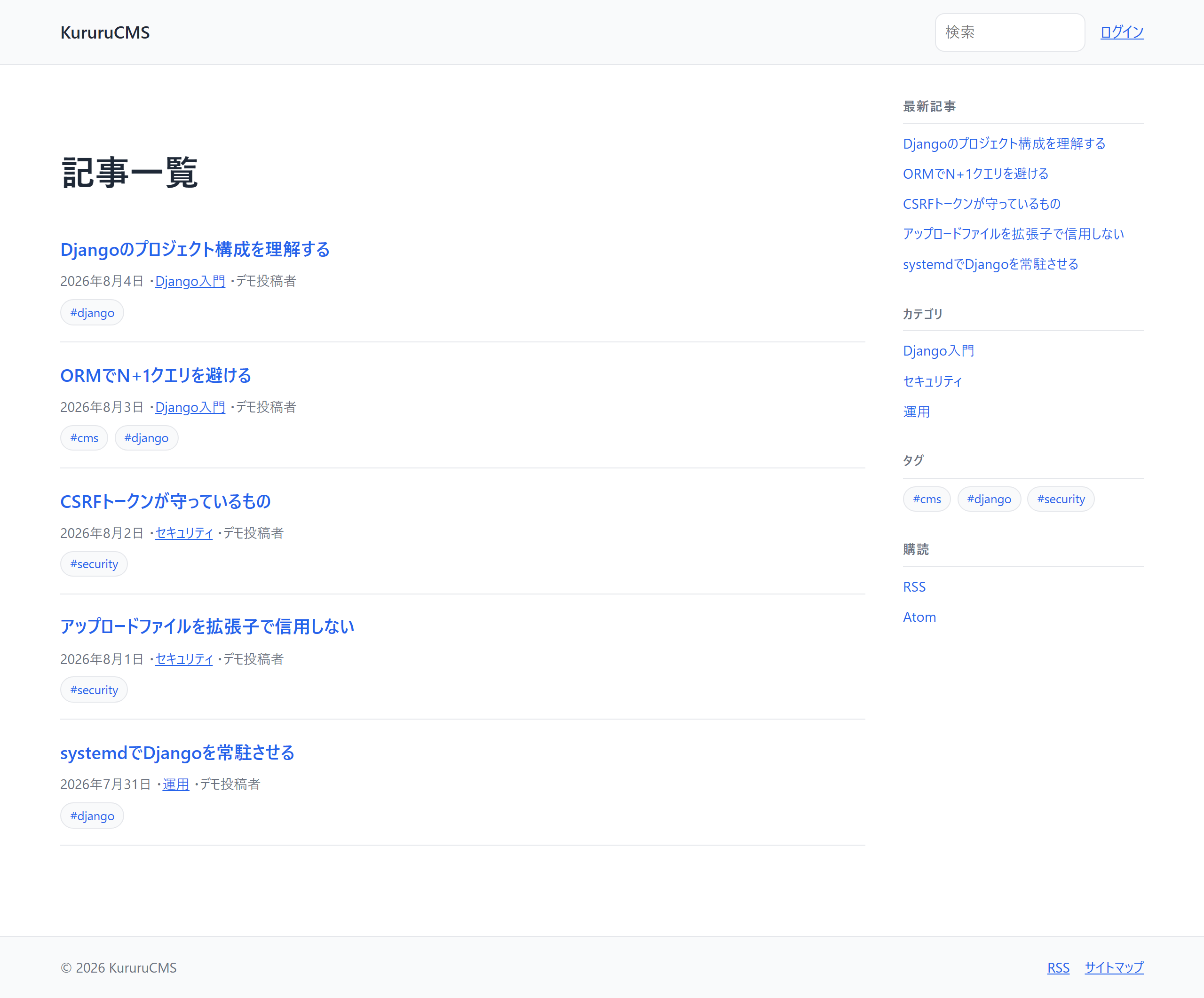This screenshot has width=1204, height=998.
Task: Click the date 2026年8月2日
Action: point(102,533)
